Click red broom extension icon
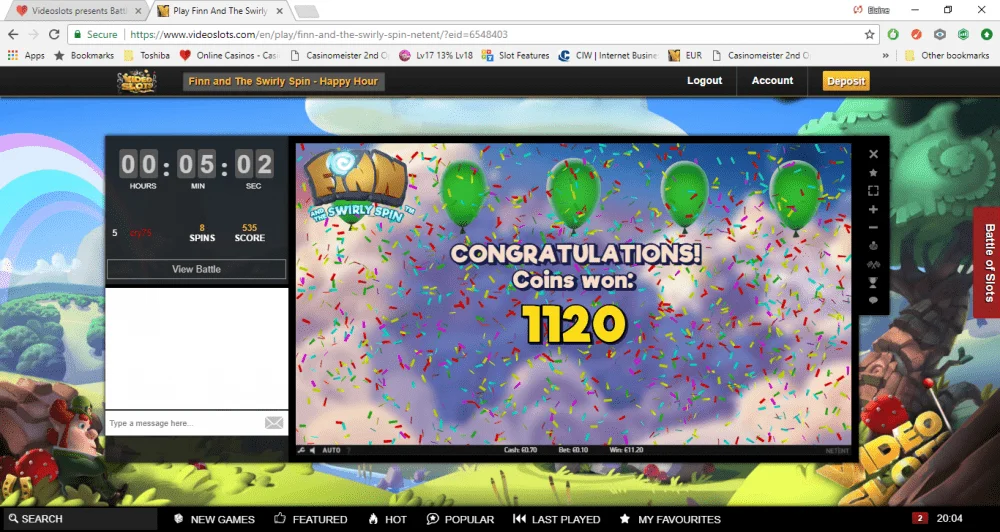1000x532 pixels. (916, 34)
